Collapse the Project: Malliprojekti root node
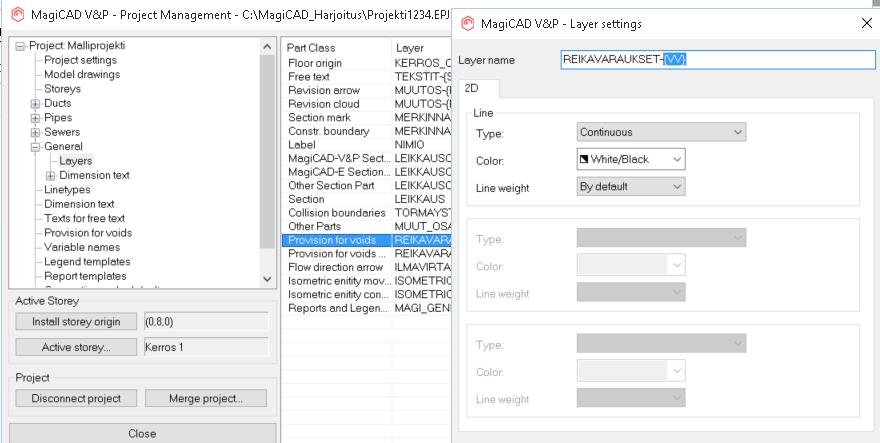Image resolution: width=880 pixels, height=443 pixels. pyautogui.click(x=20, y=46)
